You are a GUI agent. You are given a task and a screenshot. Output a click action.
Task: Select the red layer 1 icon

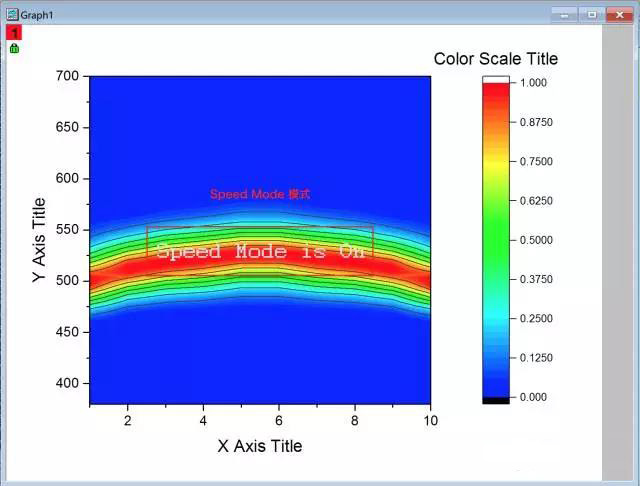pyautogui.click(x=14, y=33)
